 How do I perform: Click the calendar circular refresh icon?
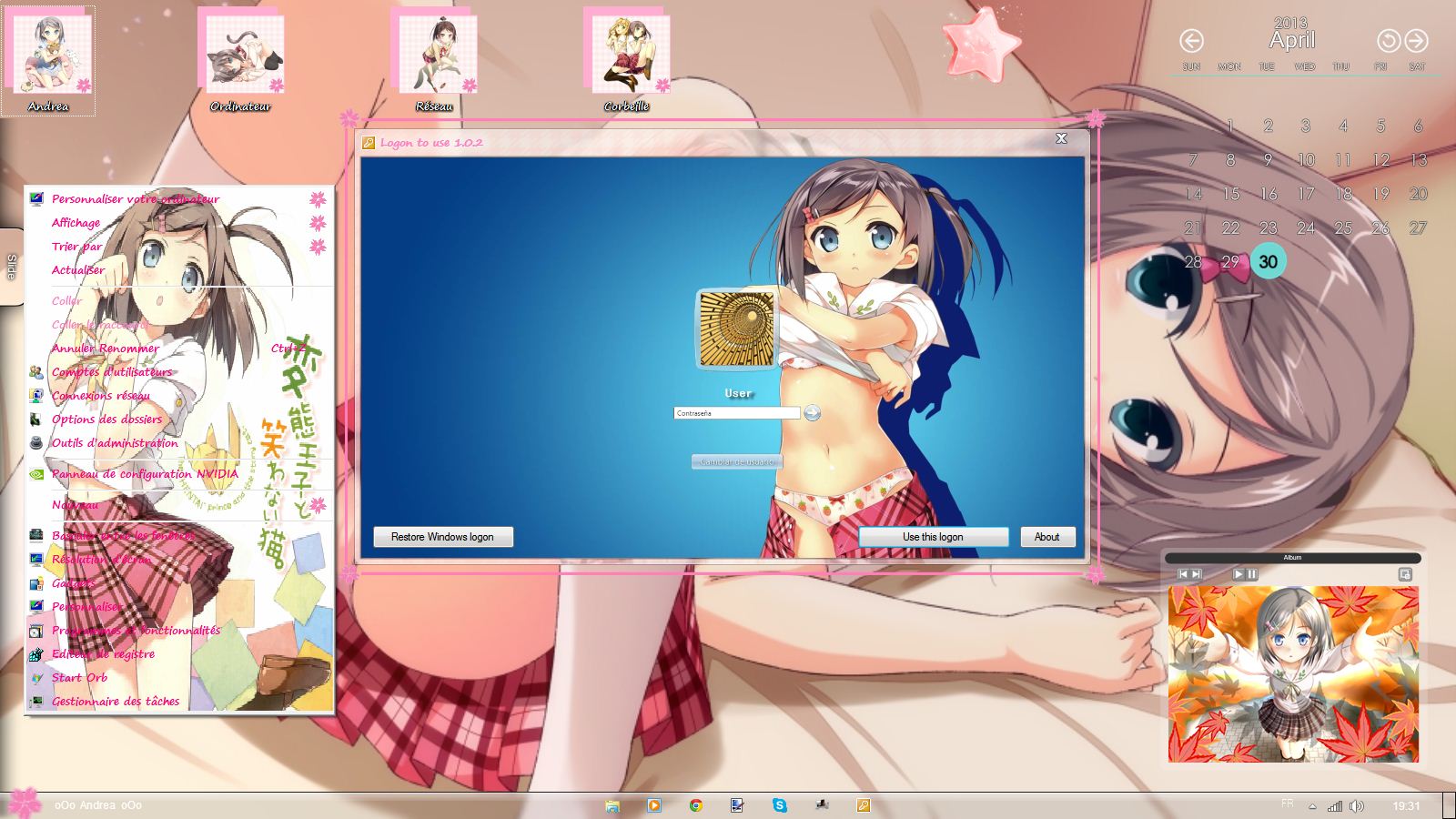(x=1388, y=41)
